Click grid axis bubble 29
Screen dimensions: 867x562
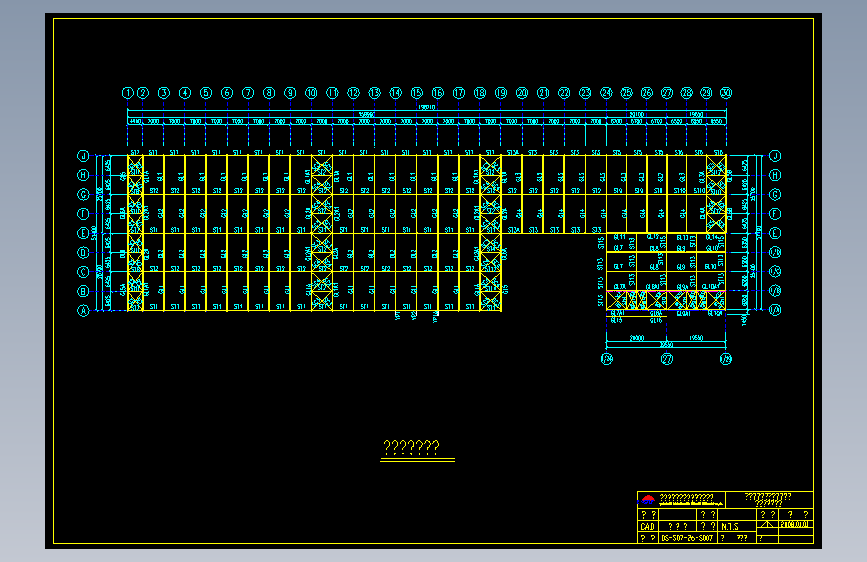[706, 93]
